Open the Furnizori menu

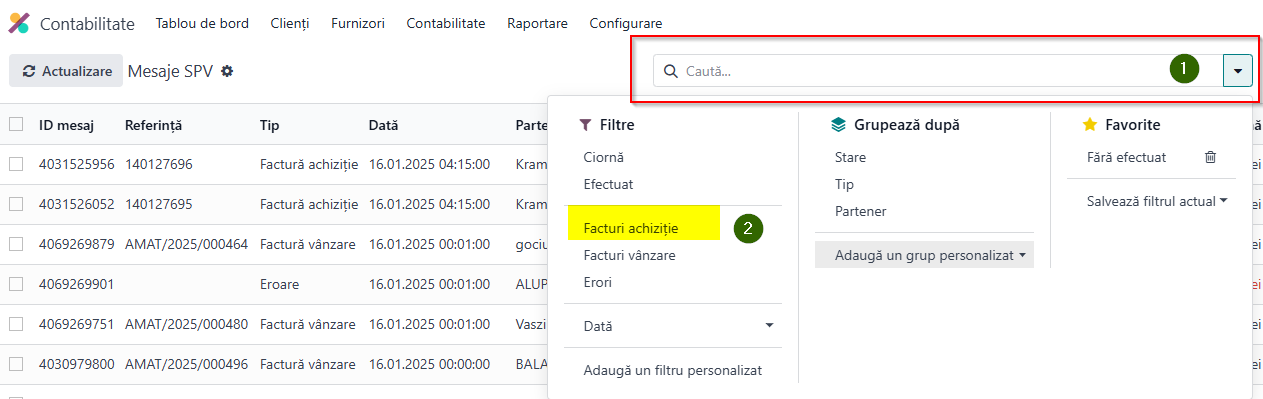pyautogui.click(x=358, y=23)
